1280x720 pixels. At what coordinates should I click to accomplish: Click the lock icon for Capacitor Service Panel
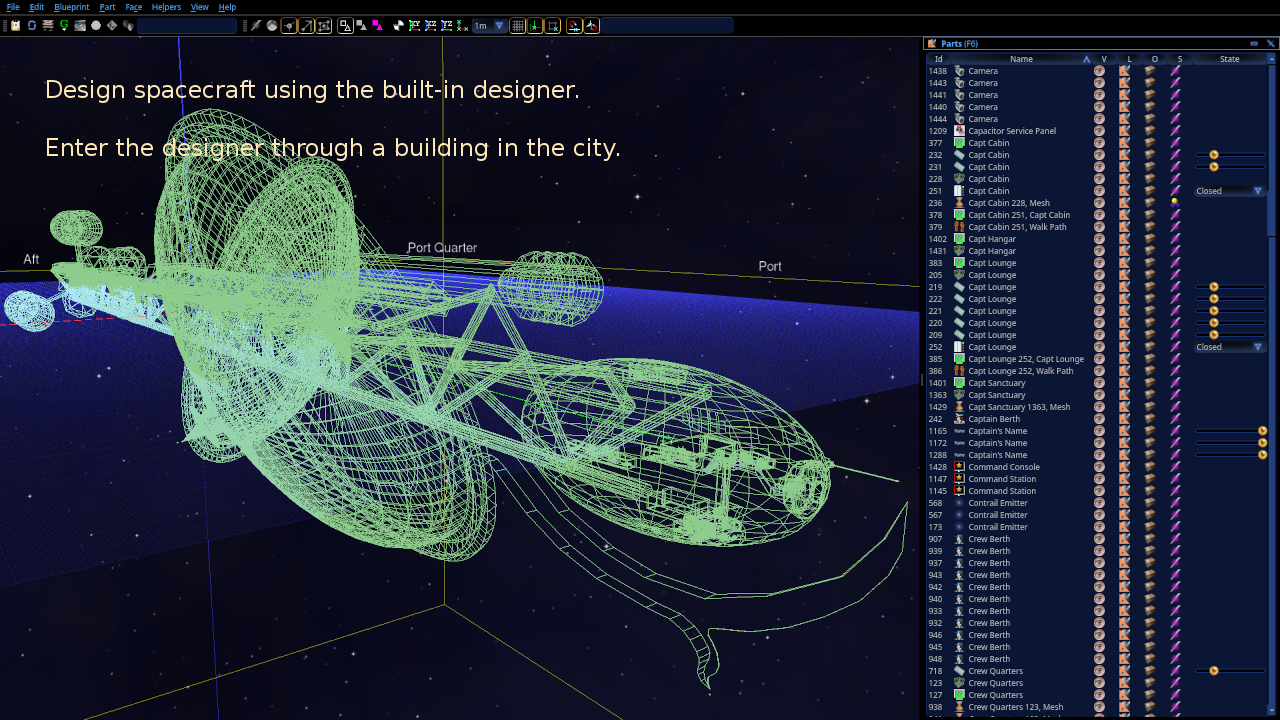[x=1124, y=131]
